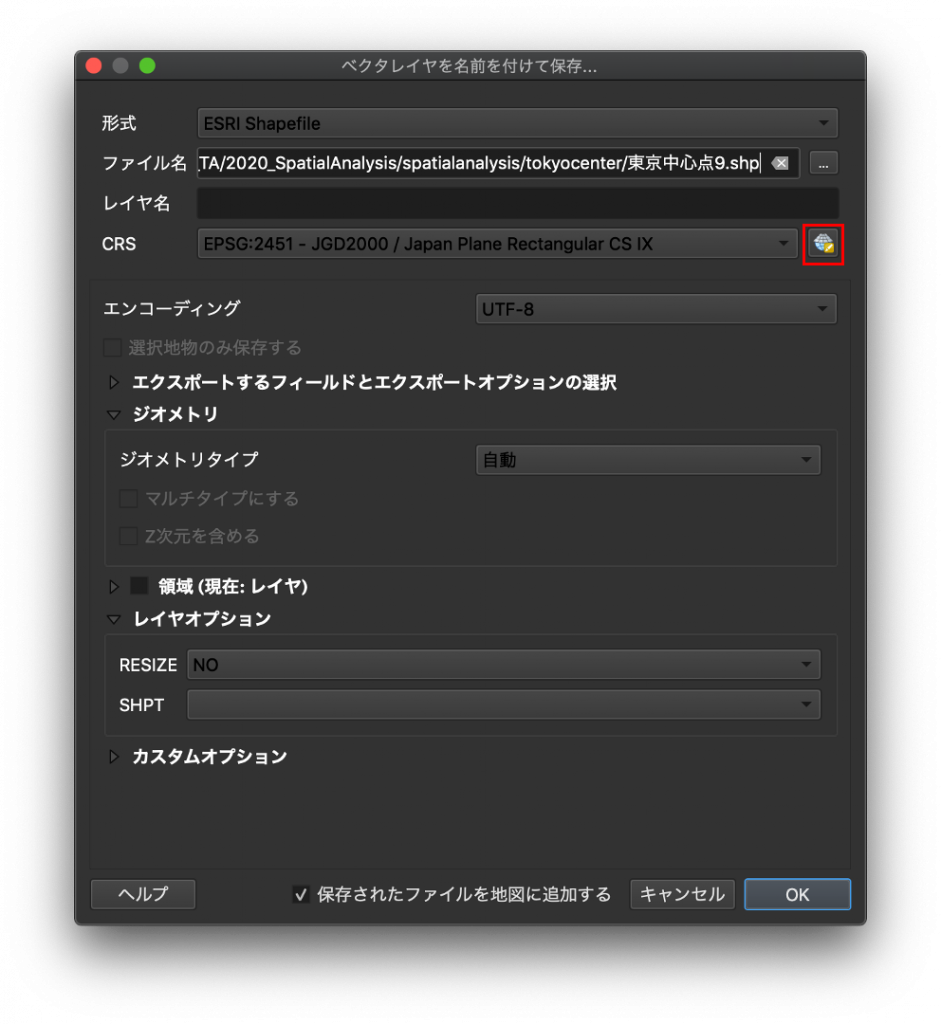Enable the 領域 extent checkbox
This screenshot has height=1024, width=941.
click(139, 586)
